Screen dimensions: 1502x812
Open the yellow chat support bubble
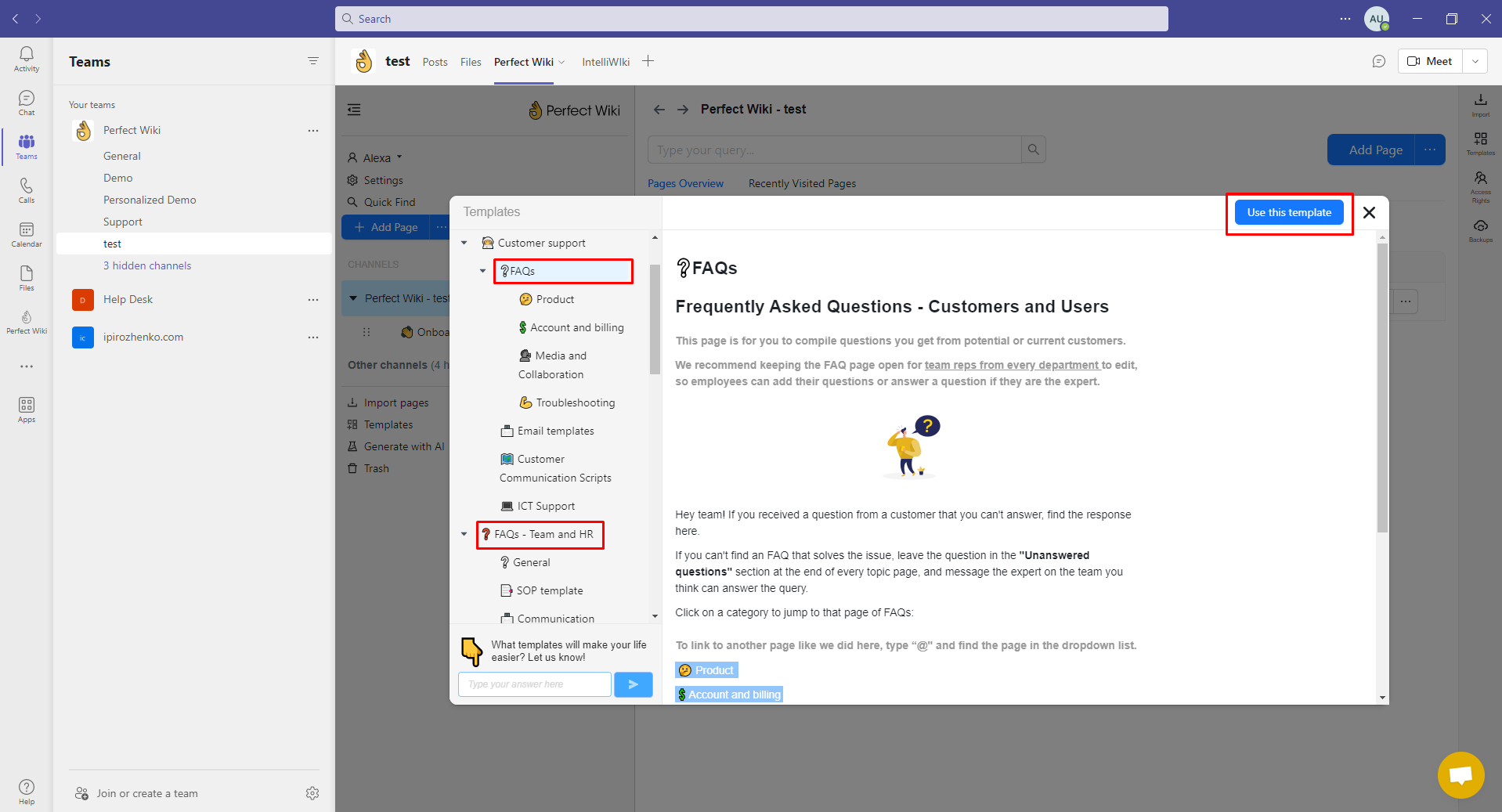pyautogui.click(x=1460, y=775)
